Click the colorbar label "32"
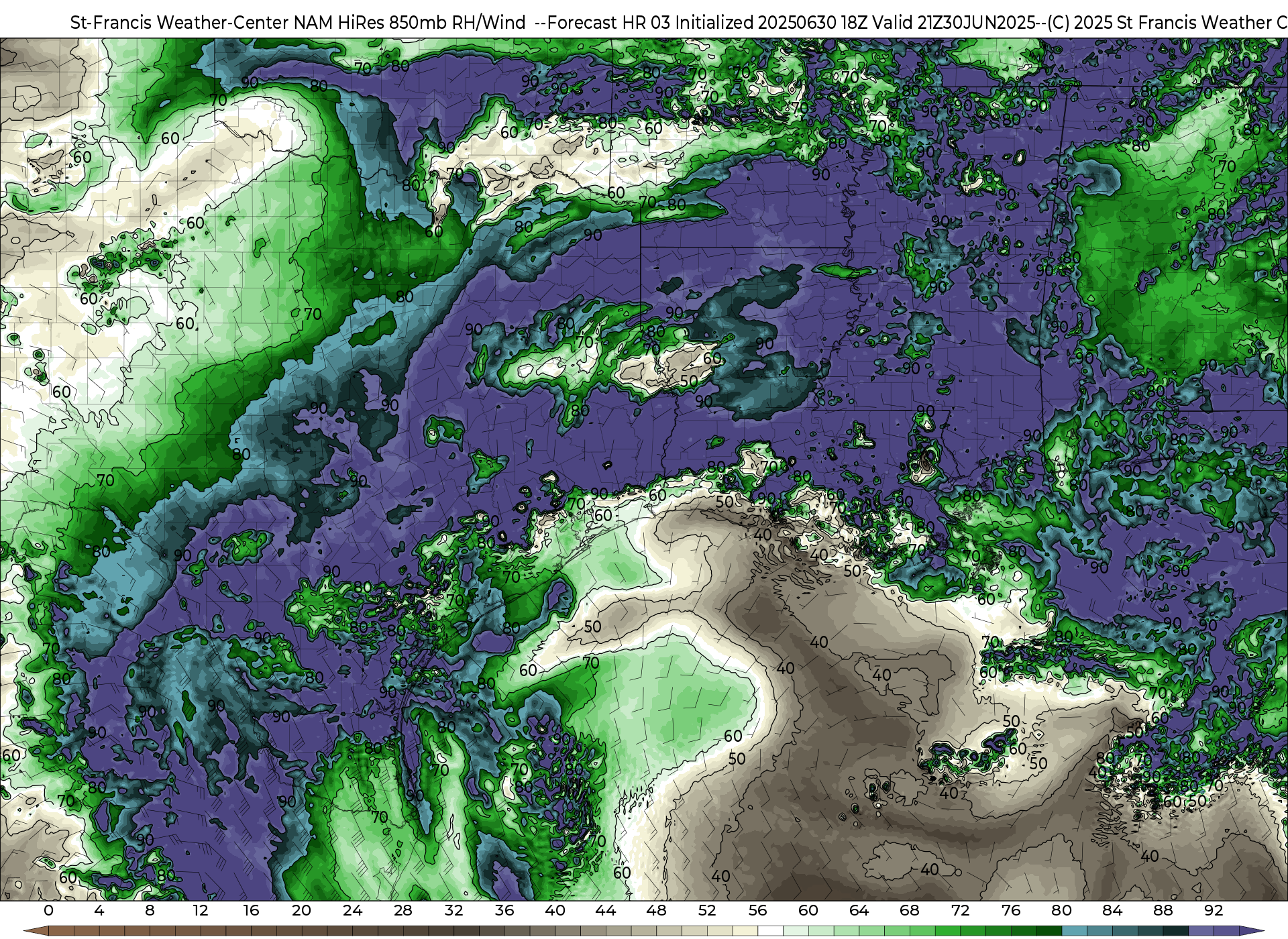The image size is (1288, 939). 453,910
